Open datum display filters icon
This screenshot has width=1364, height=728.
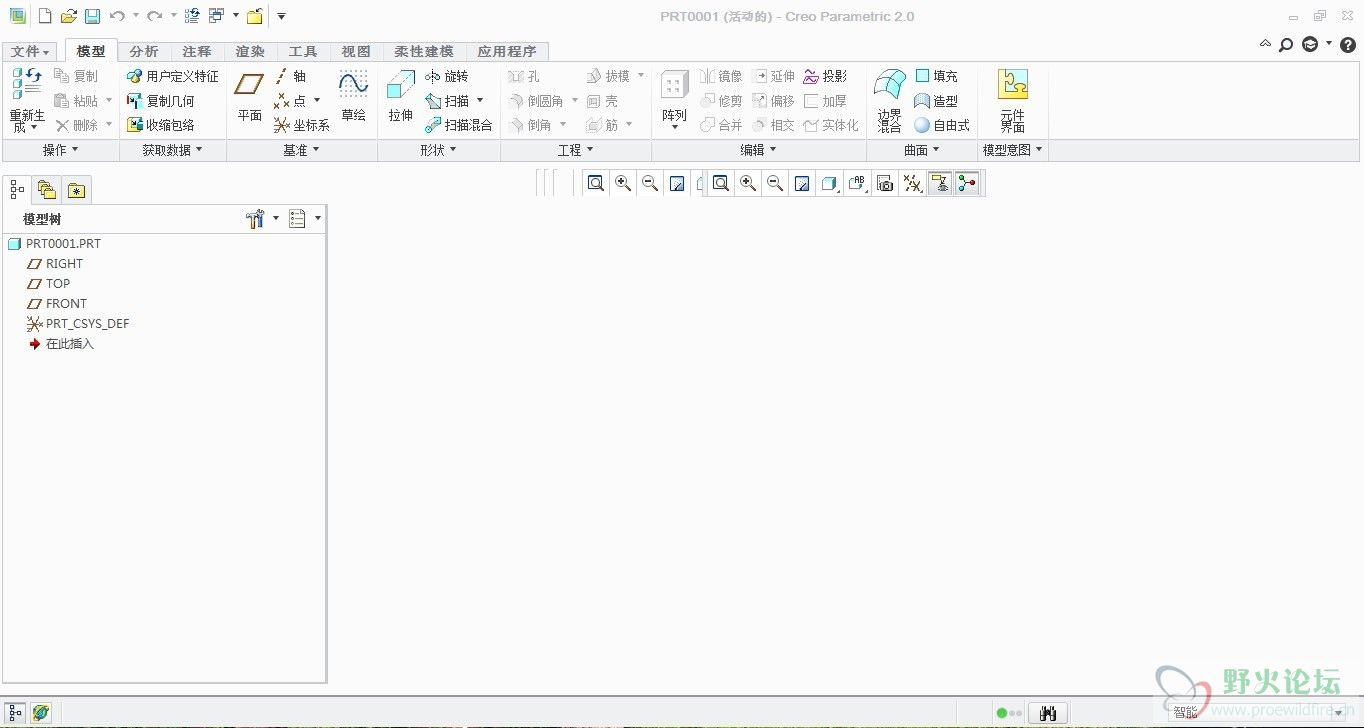912,183
